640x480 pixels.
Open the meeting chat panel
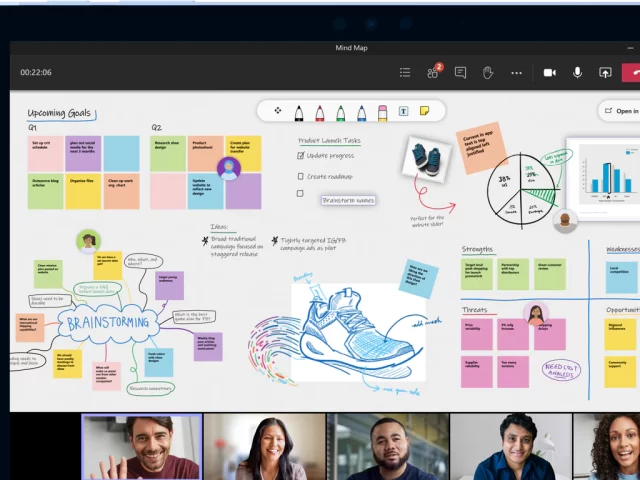tap(460, 73)
